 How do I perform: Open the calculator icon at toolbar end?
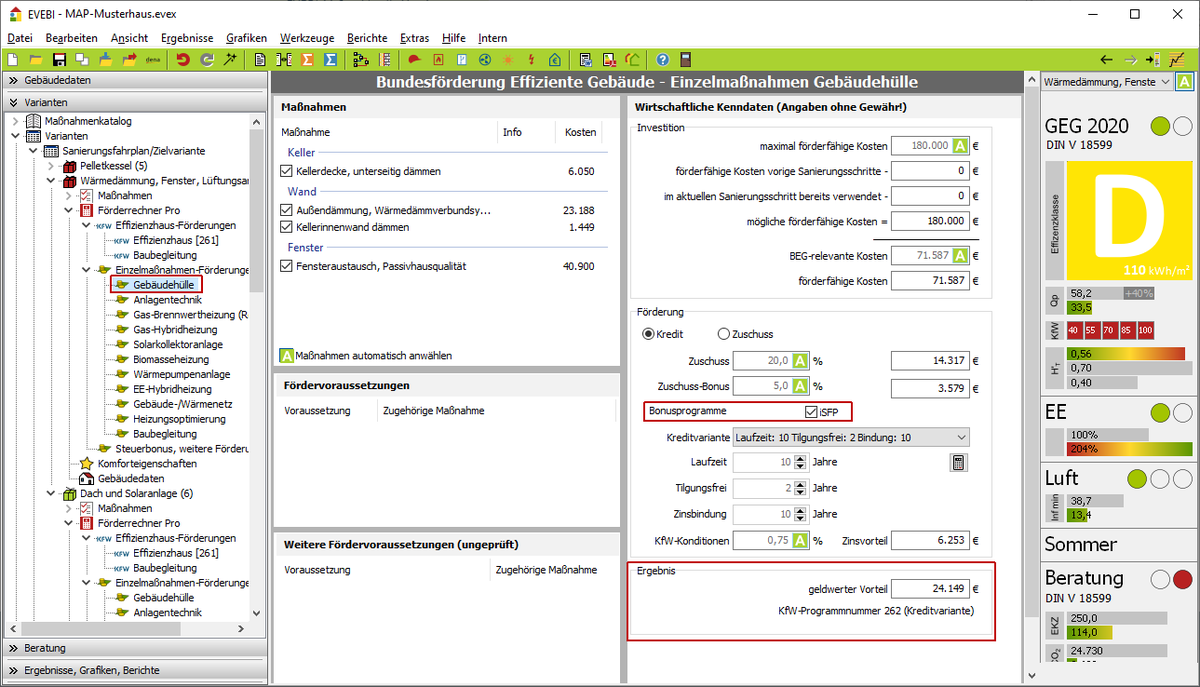click(x=685, y=60)
